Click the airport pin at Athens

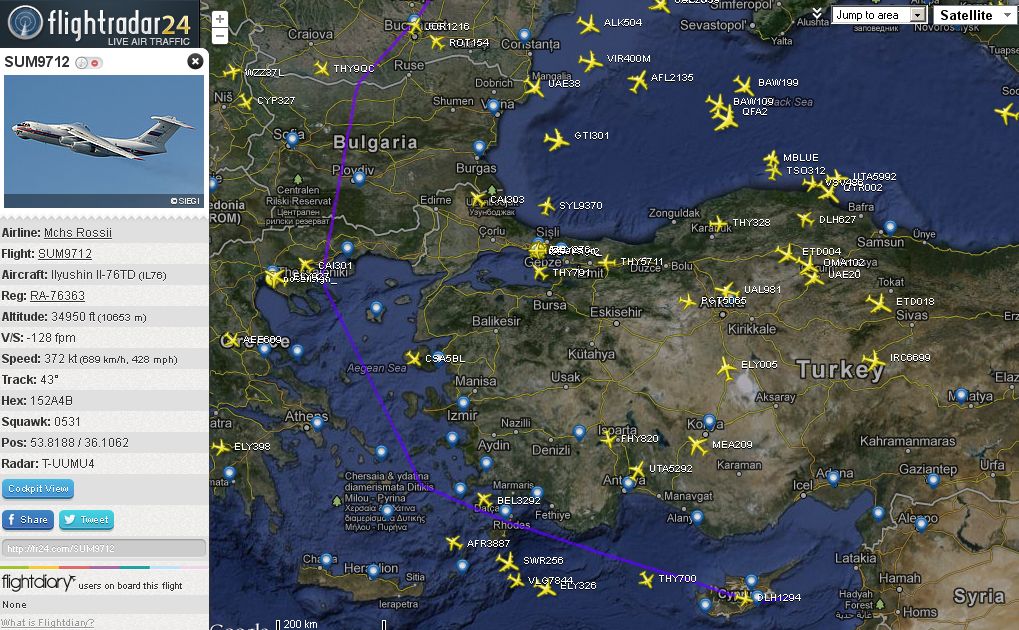[317, 423]
